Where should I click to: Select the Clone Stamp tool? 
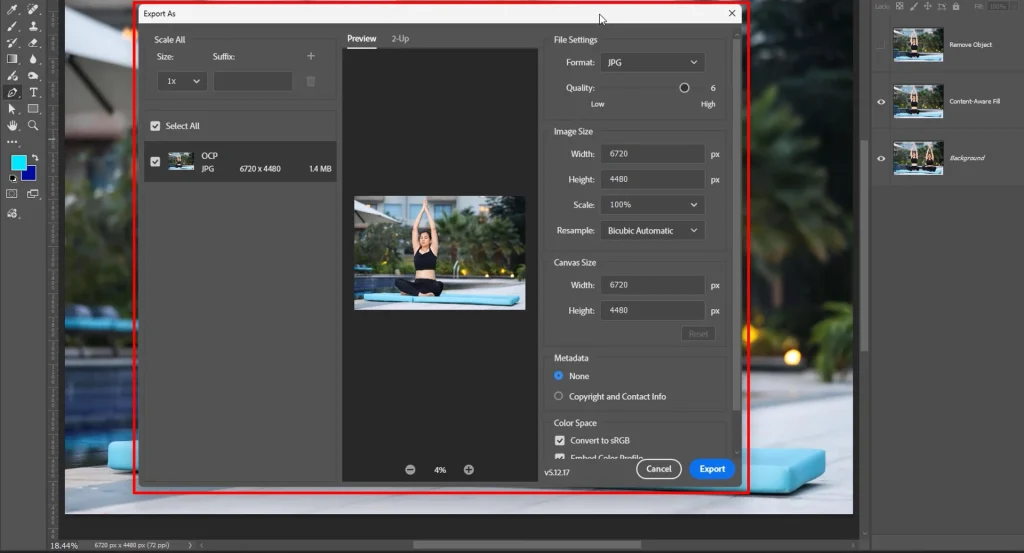[x=33, y=27]
